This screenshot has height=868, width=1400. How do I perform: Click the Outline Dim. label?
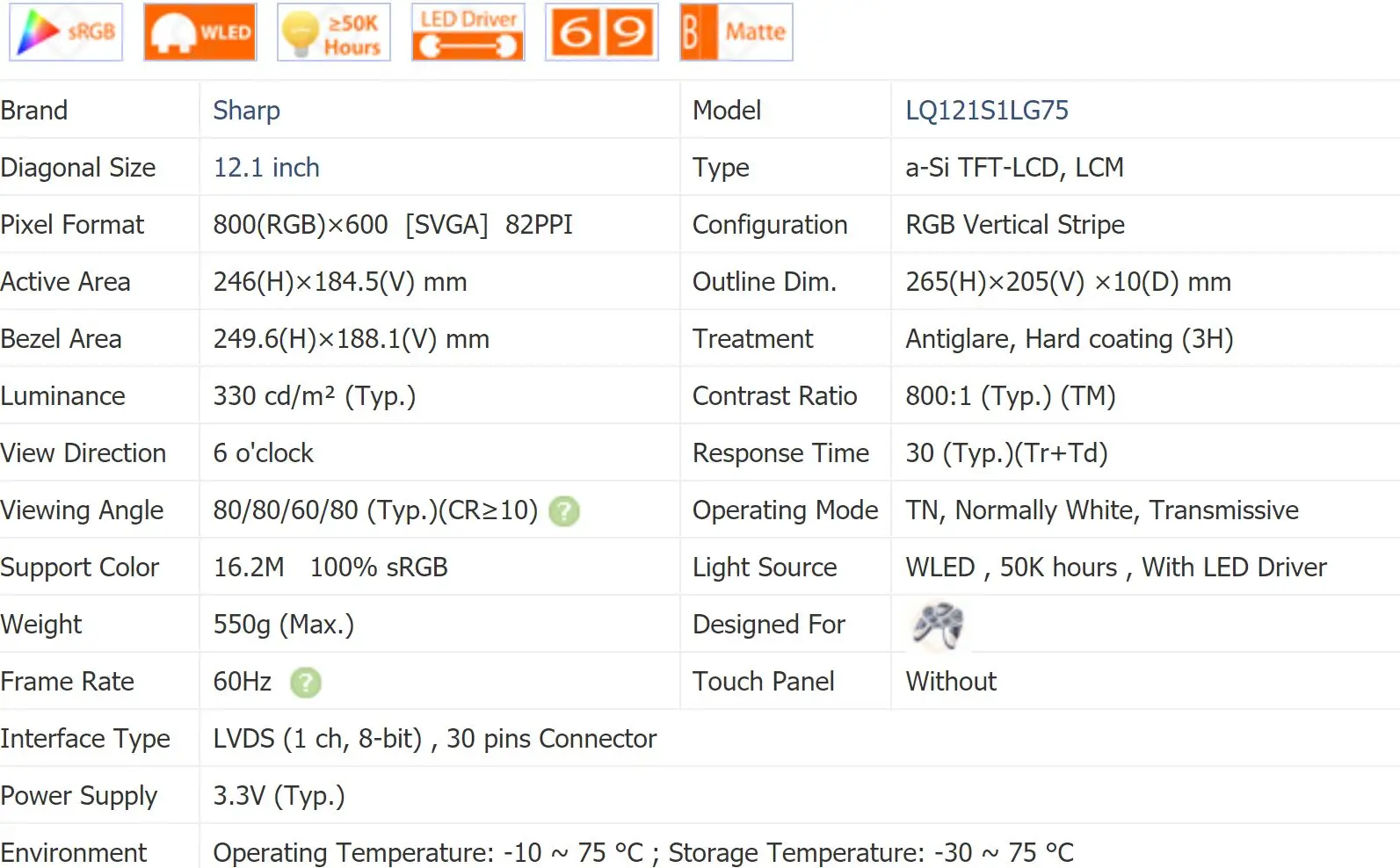[765, 282]
